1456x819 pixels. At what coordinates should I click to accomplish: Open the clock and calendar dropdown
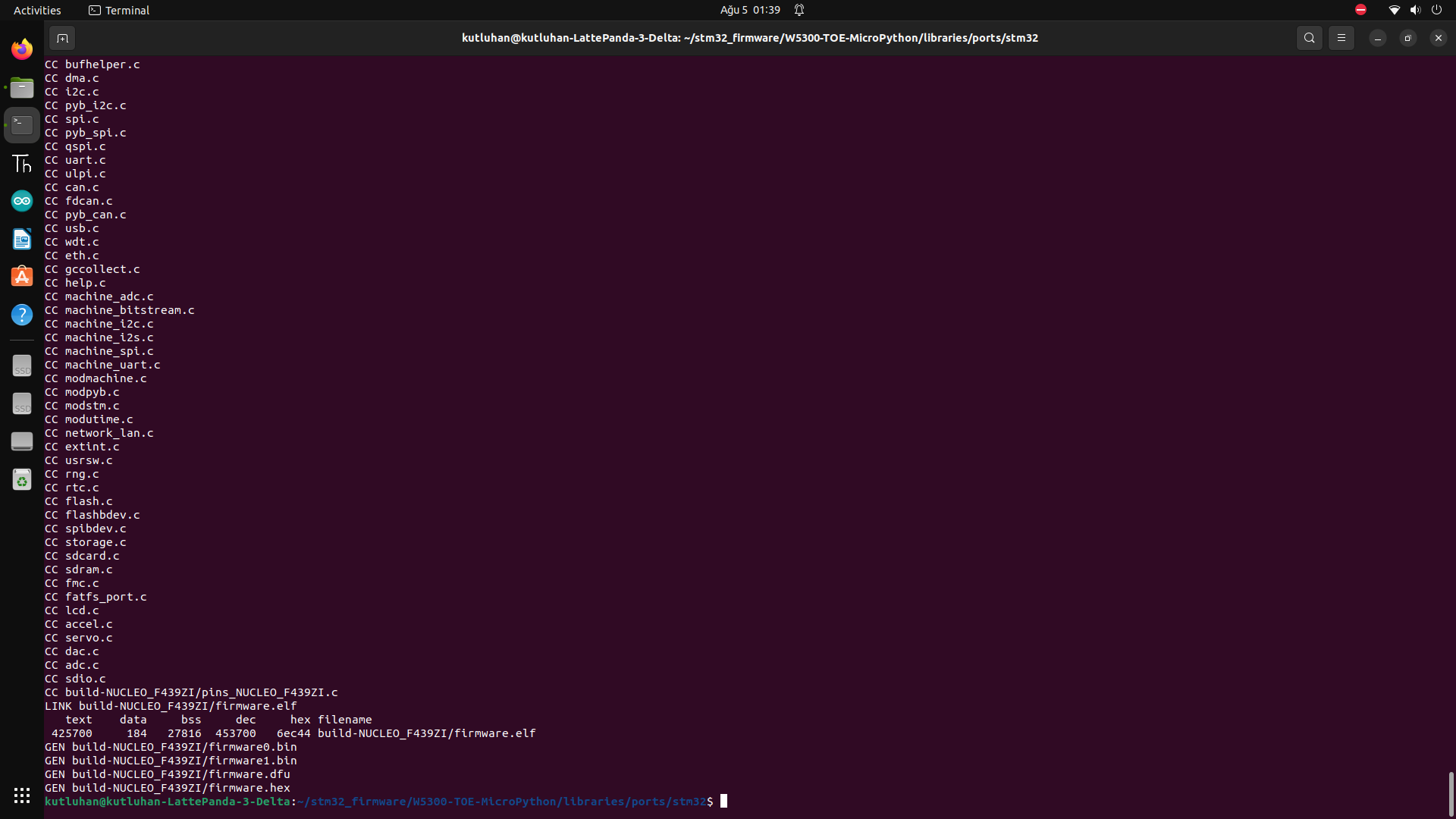click(x=749, y=10)
